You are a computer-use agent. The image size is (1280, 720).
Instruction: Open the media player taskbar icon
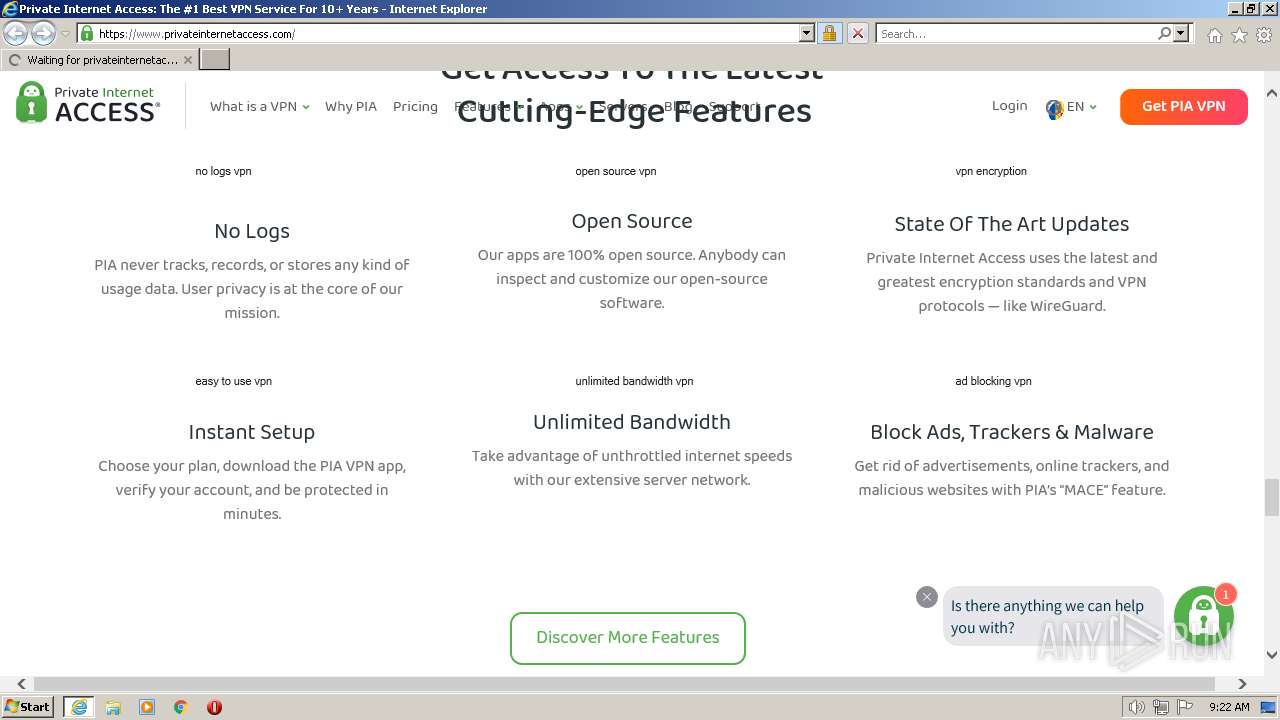pyautogui.click(x=147, y=707)
